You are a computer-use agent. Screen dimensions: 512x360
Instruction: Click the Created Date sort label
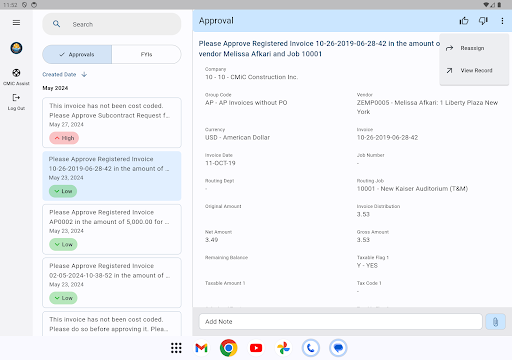pos(59,74)
